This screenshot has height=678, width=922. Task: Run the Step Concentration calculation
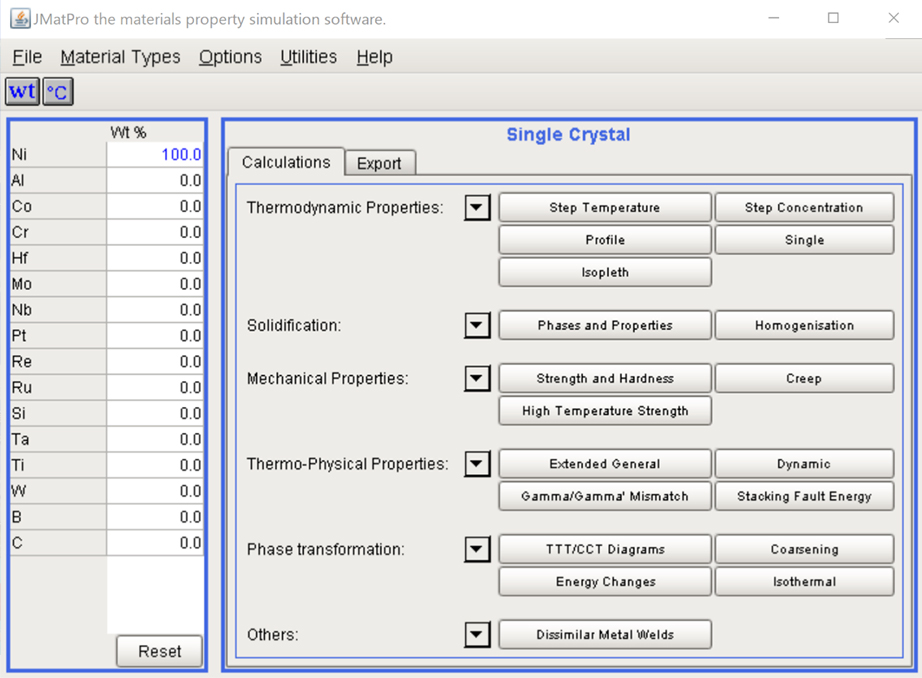click(x=804, y=208)
